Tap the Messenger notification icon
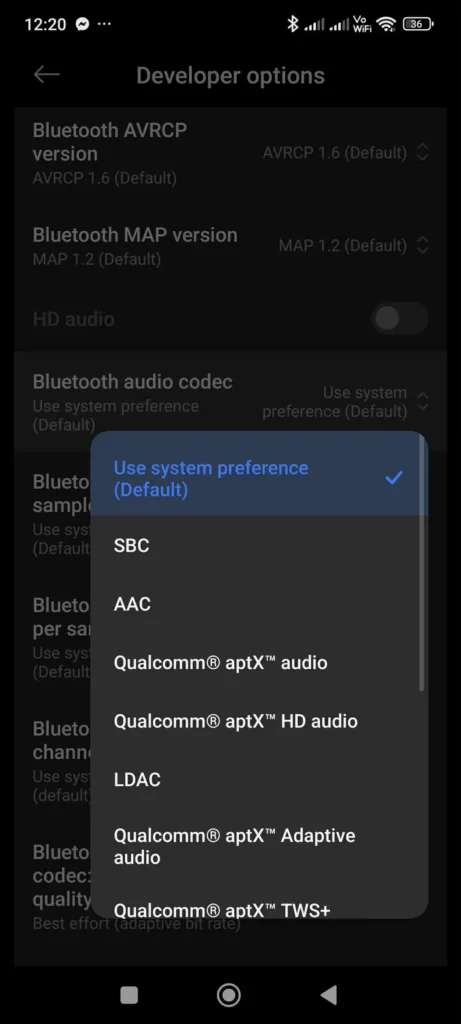The image size is (461, 1024). (82, 24)
